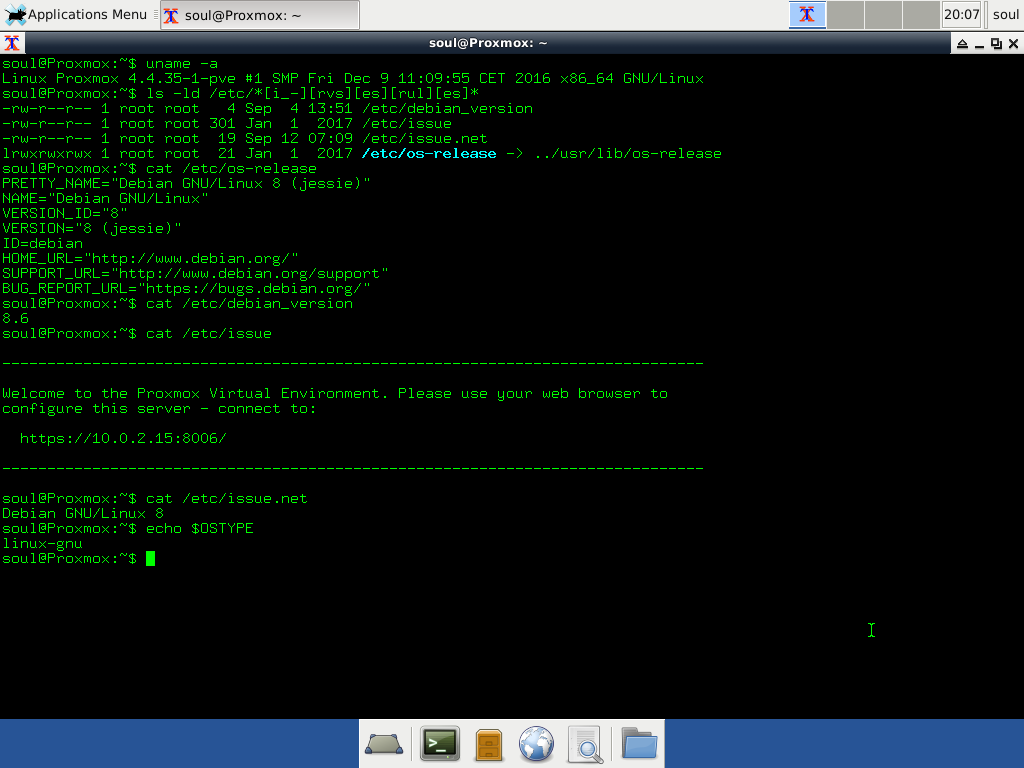Launch Terminal Emulator from dock
This screenshot has height=768, width=1024.
440,743
